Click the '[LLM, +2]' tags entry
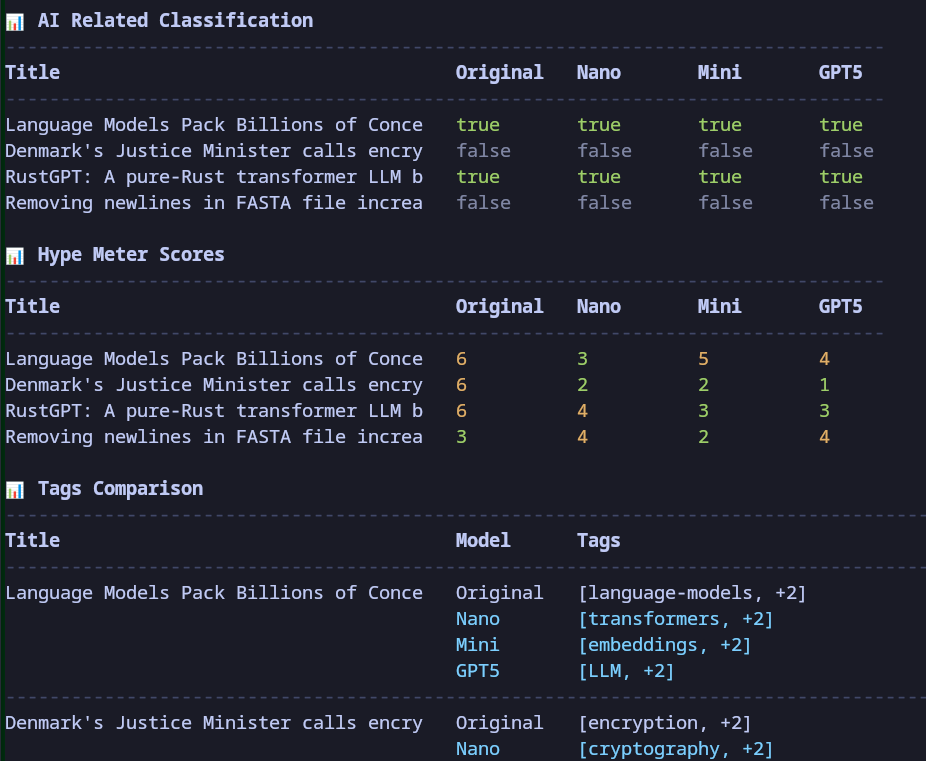This screenshot has height=761, width=926. pos(626,671)
